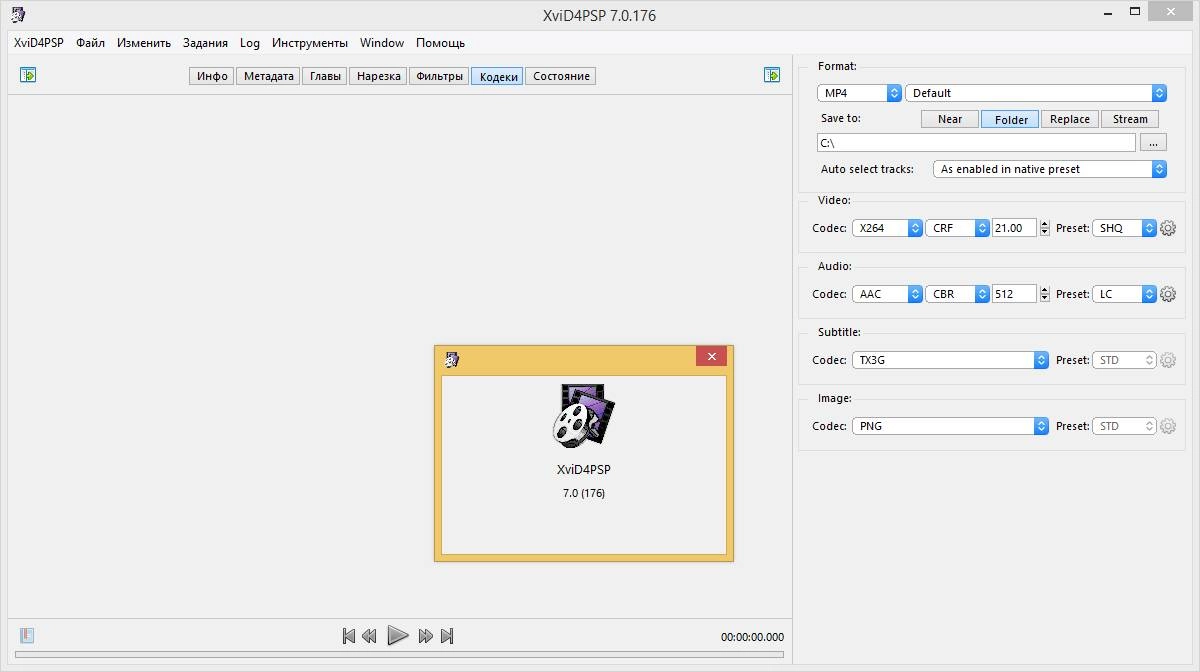Open the Default format preset dropdown
The image size is (1200, 672).
(x=1036, y=93)
